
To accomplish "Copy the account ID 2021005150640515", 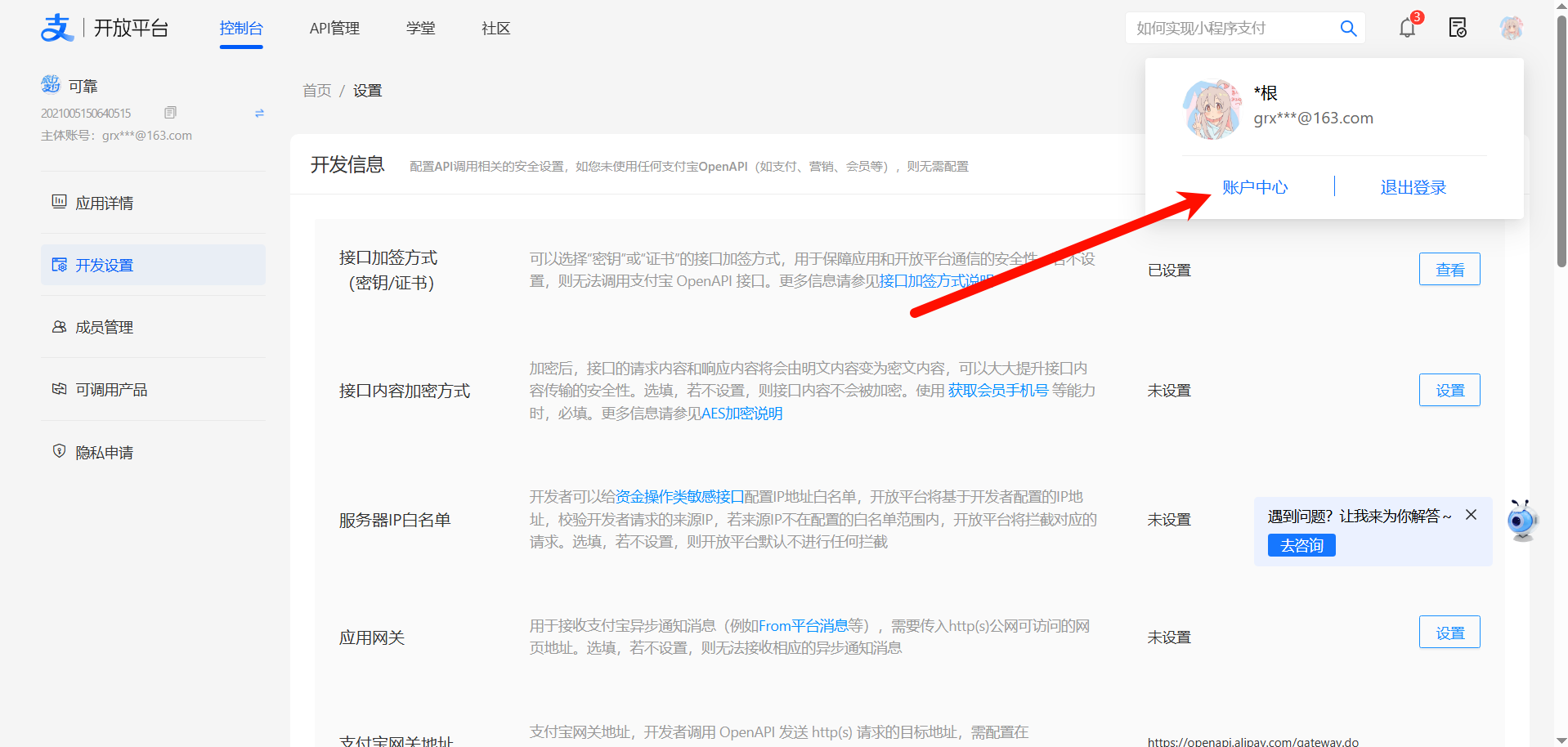I will pyautogui.click(x=170, y=112).
